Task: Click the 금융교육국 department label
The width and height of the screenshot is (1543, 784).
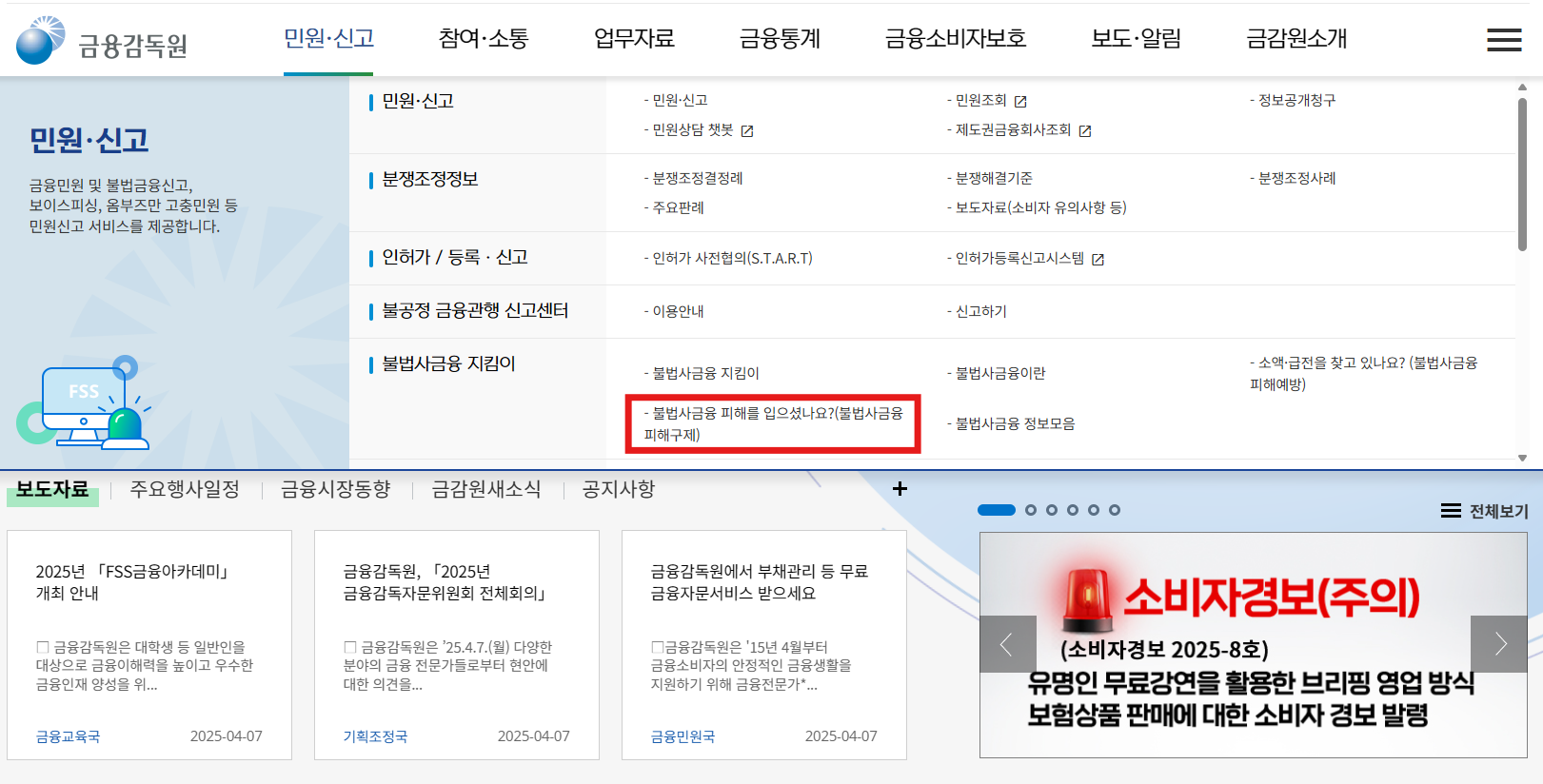Action: pyautogui.click(x=68, y=736)
